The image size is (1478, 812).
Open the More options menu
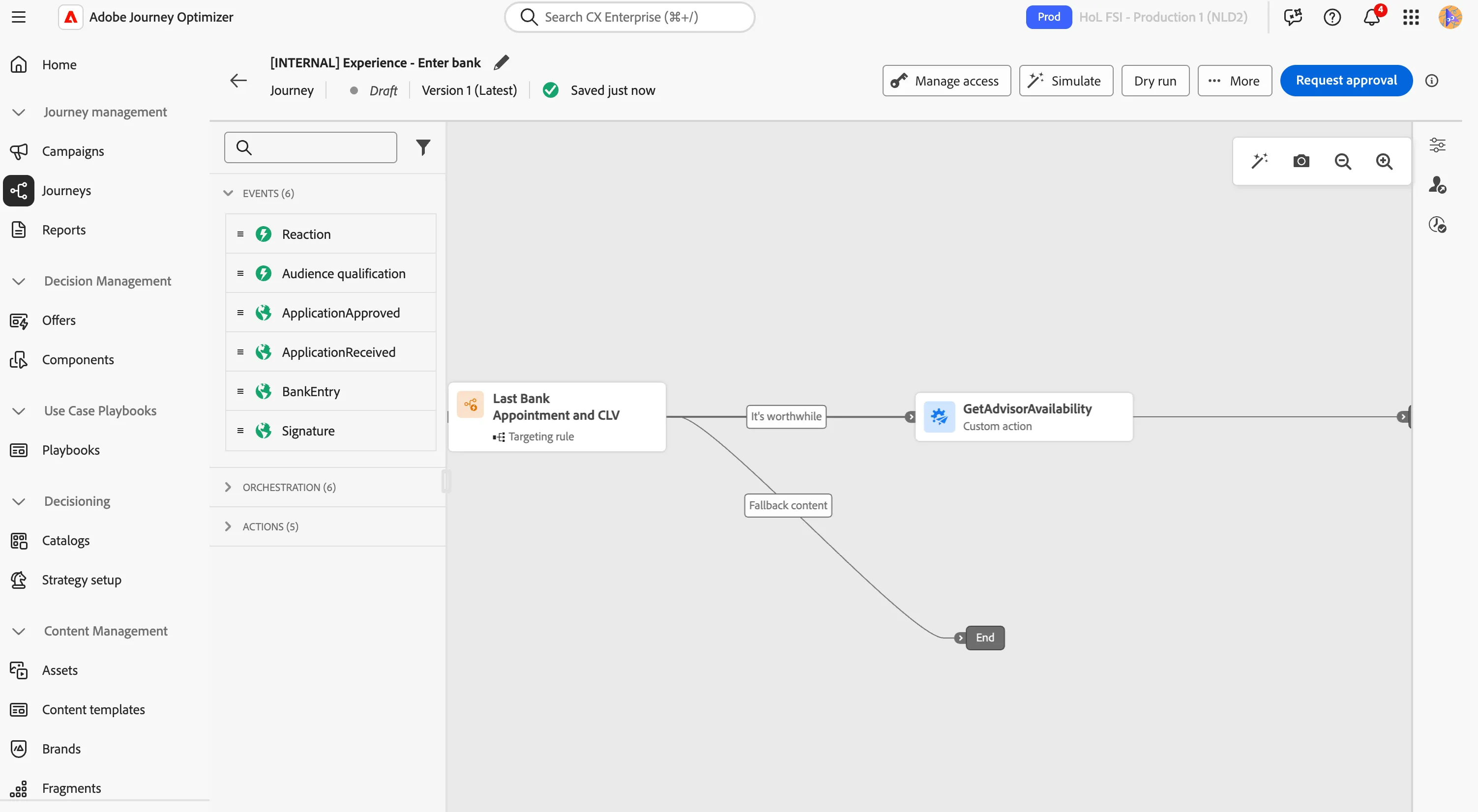pos(1234,81)
